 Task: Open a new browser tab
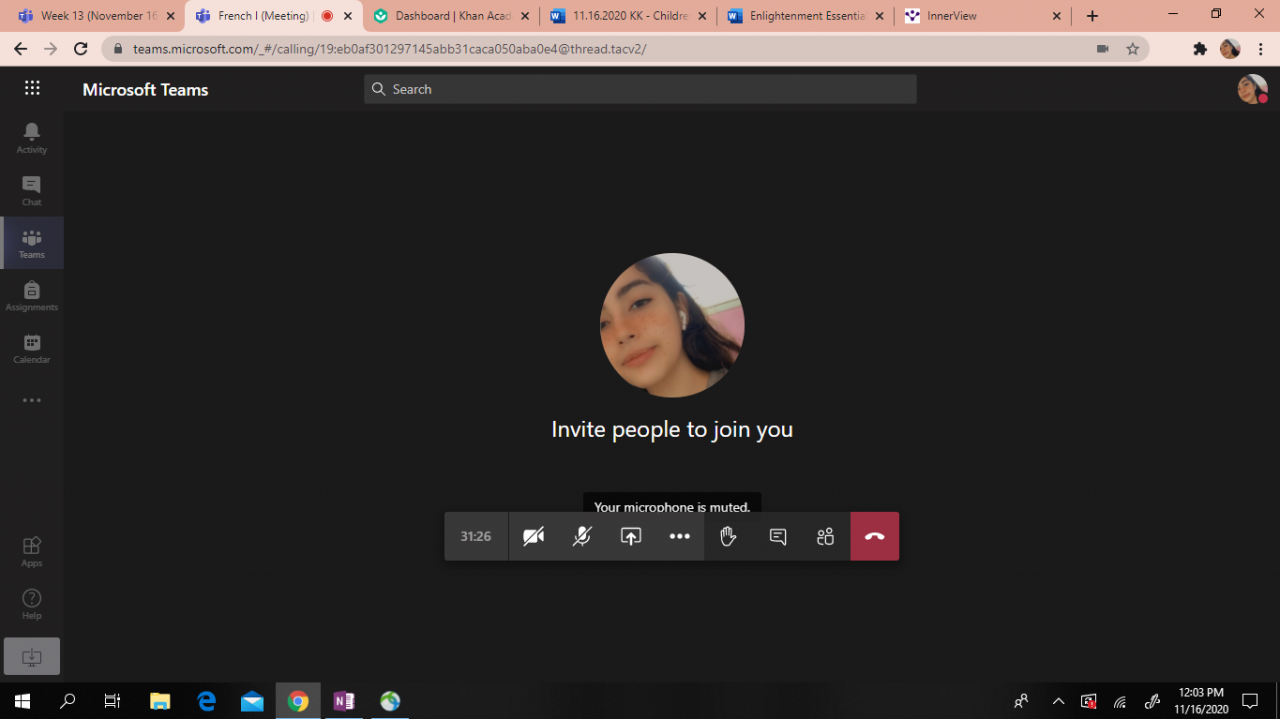point(1092,16)
